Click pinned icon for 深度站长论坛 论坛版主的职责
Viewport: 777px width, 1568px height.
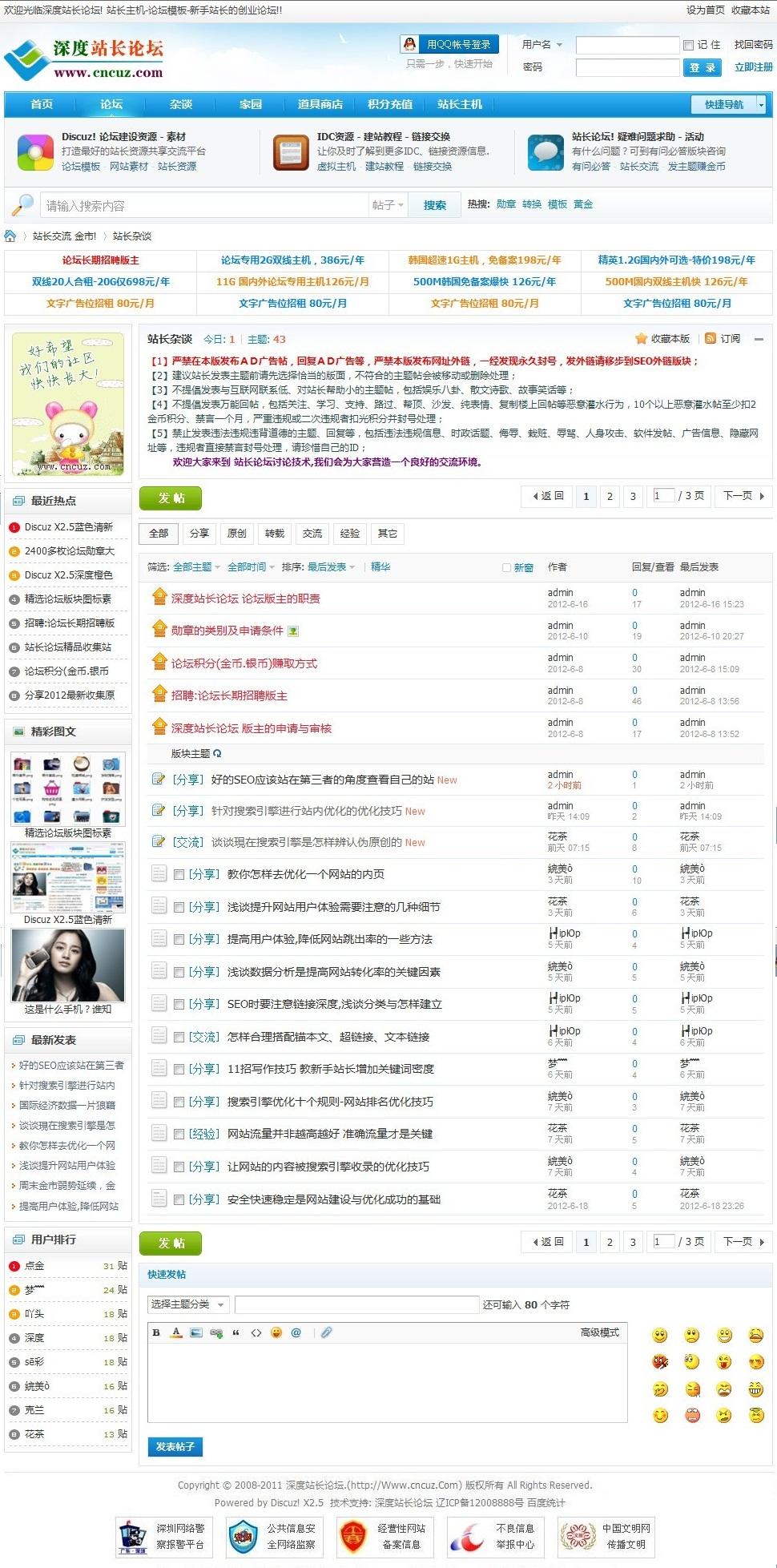click(x=159, y=597)
